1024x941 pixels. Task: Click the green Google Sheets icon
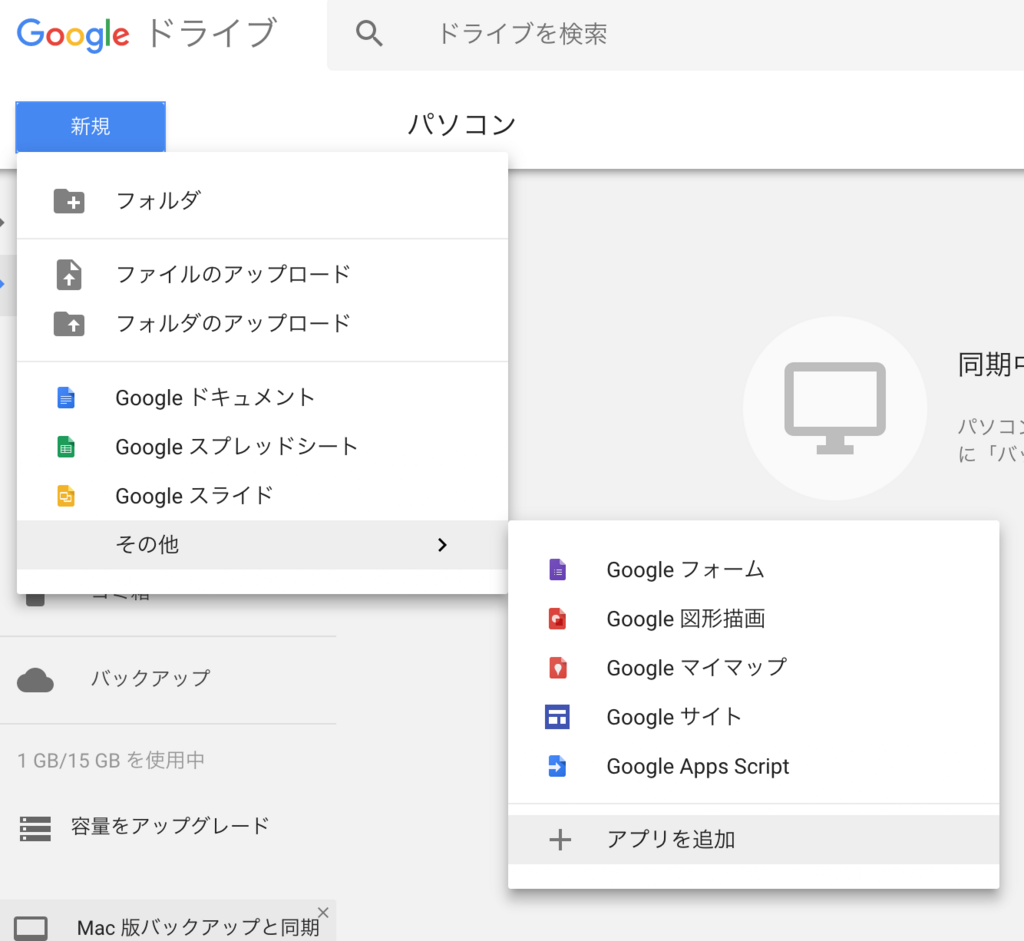click(66, 447)
